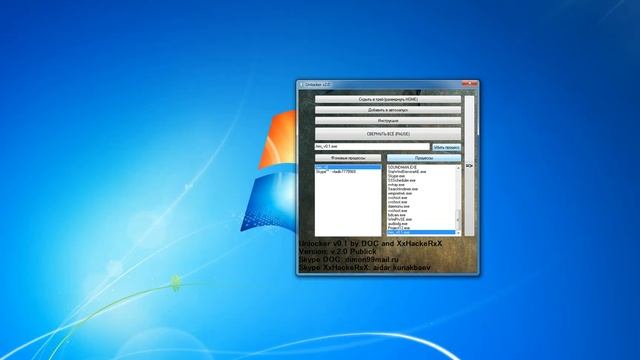
Task: Select SSScheduler.exe in the process list
Action: [x=421, y=180]
